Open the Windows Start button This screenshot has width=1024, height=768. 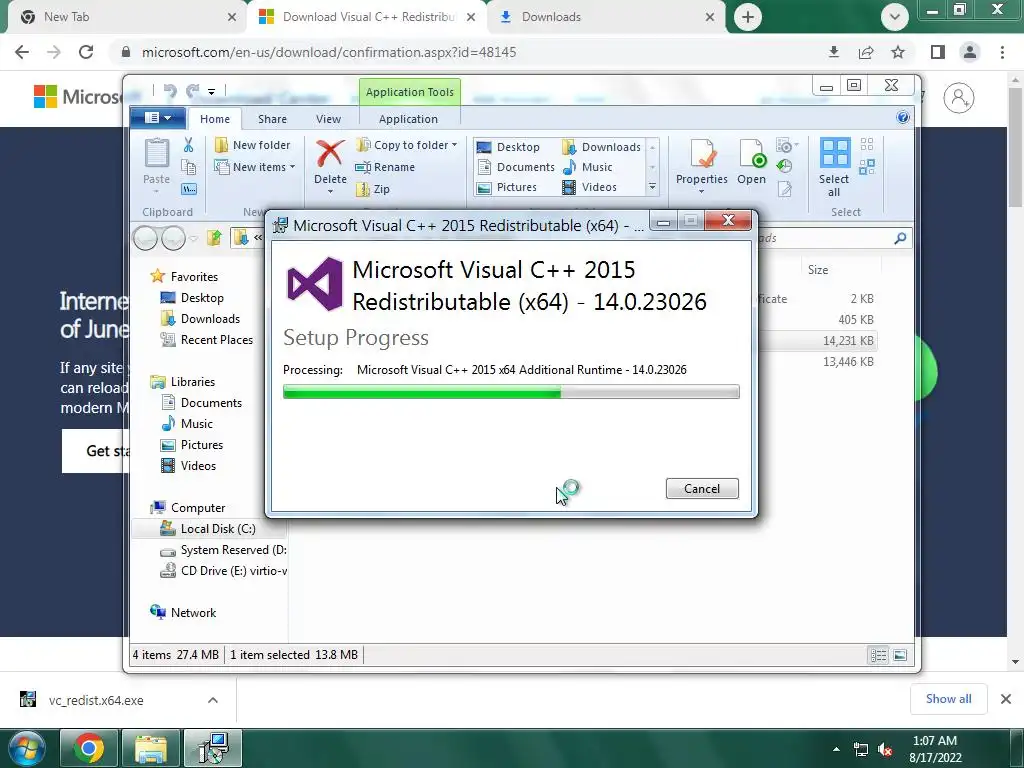27,748
